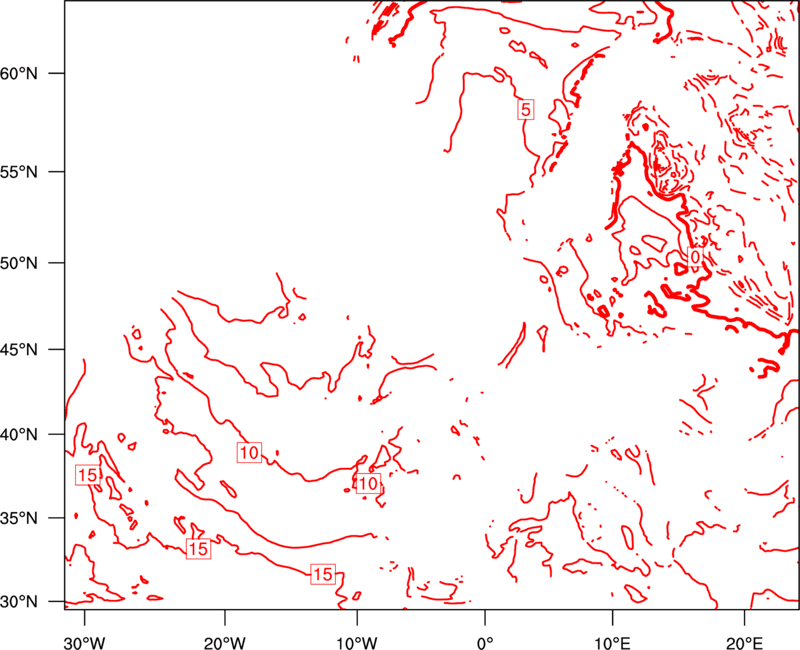Select the 0° longitude axis label
800x650 pixels.
(485, 643)
